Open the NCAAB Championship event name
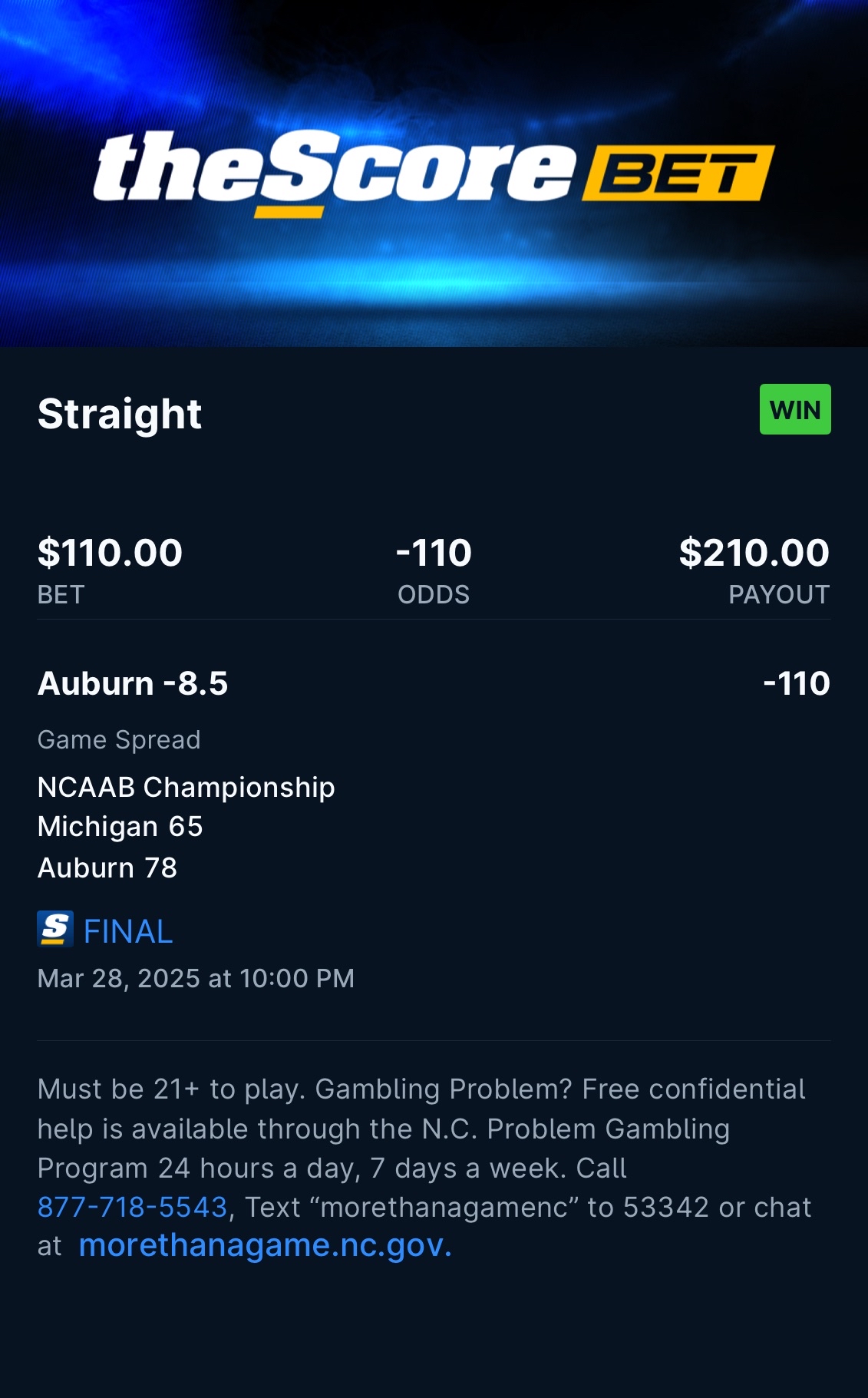Image resolution: width=868 pixels, height=1398 pixels. point(186,787)
